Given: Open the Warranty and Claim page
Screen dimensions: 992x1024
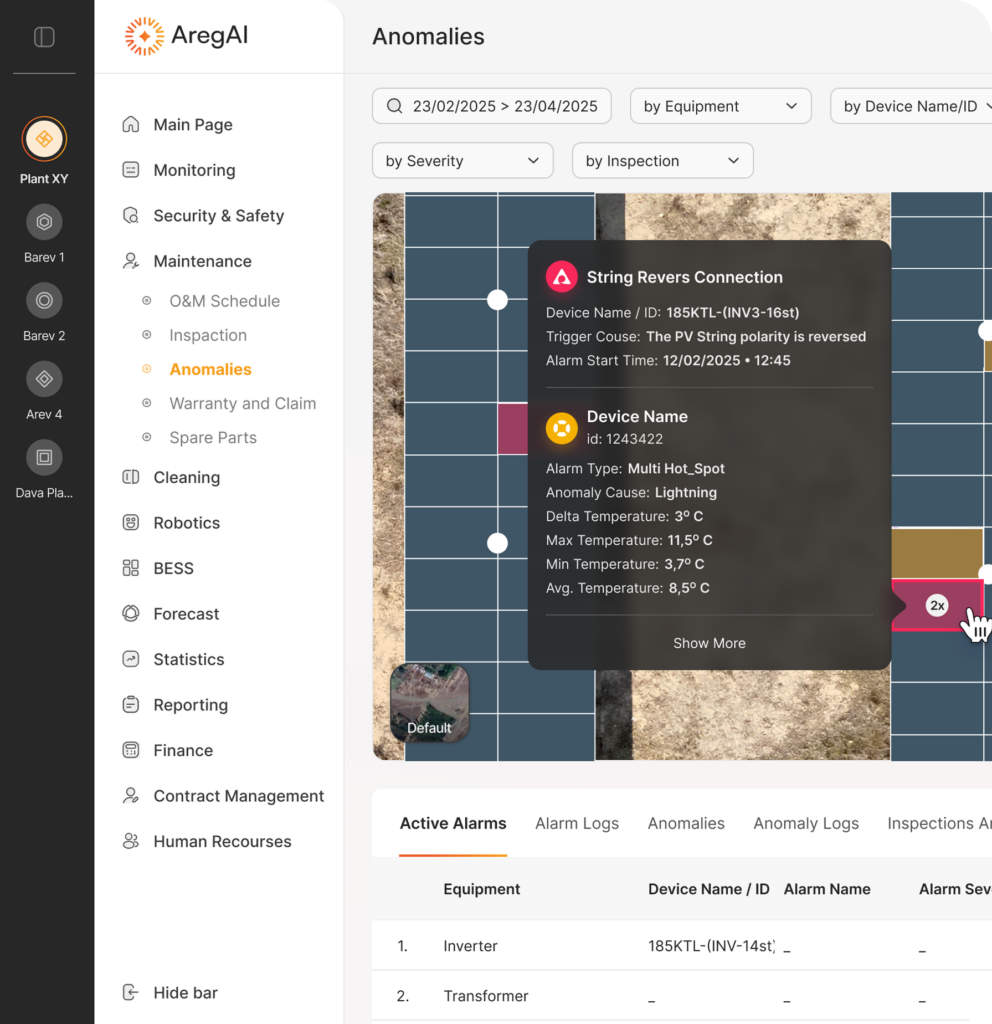Looking at the screenshot, I should (x=242, y=404).
